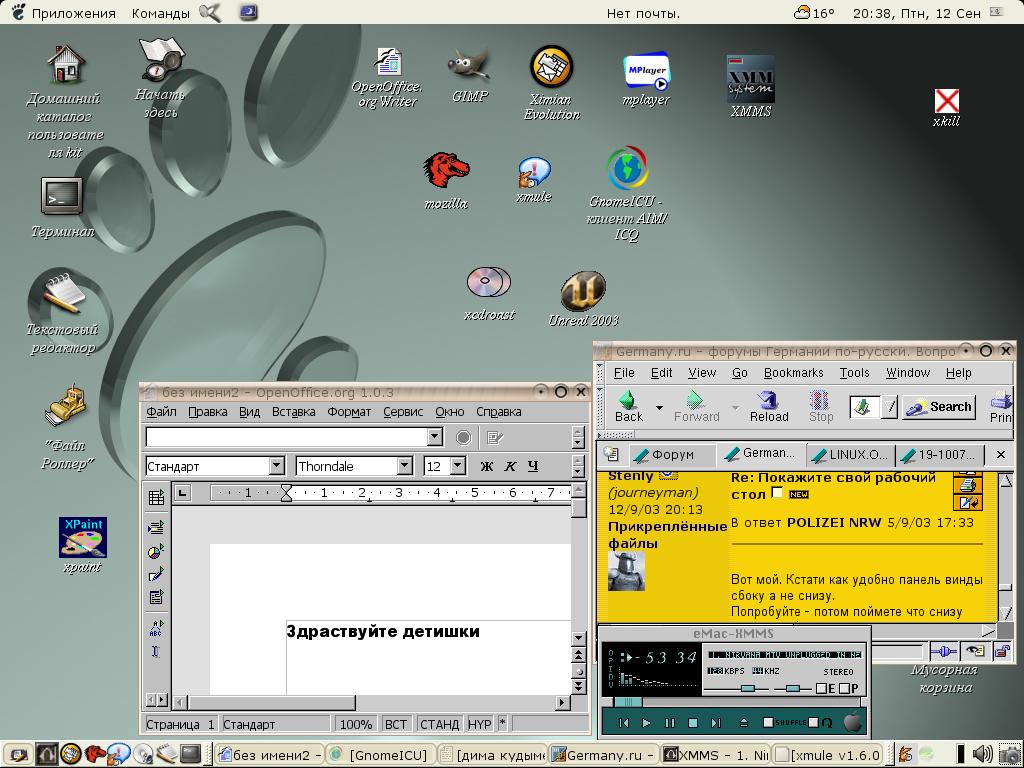Click the XMMS stop button
The width and height of the screenshot is (1024, 768).
pos(693,723)
